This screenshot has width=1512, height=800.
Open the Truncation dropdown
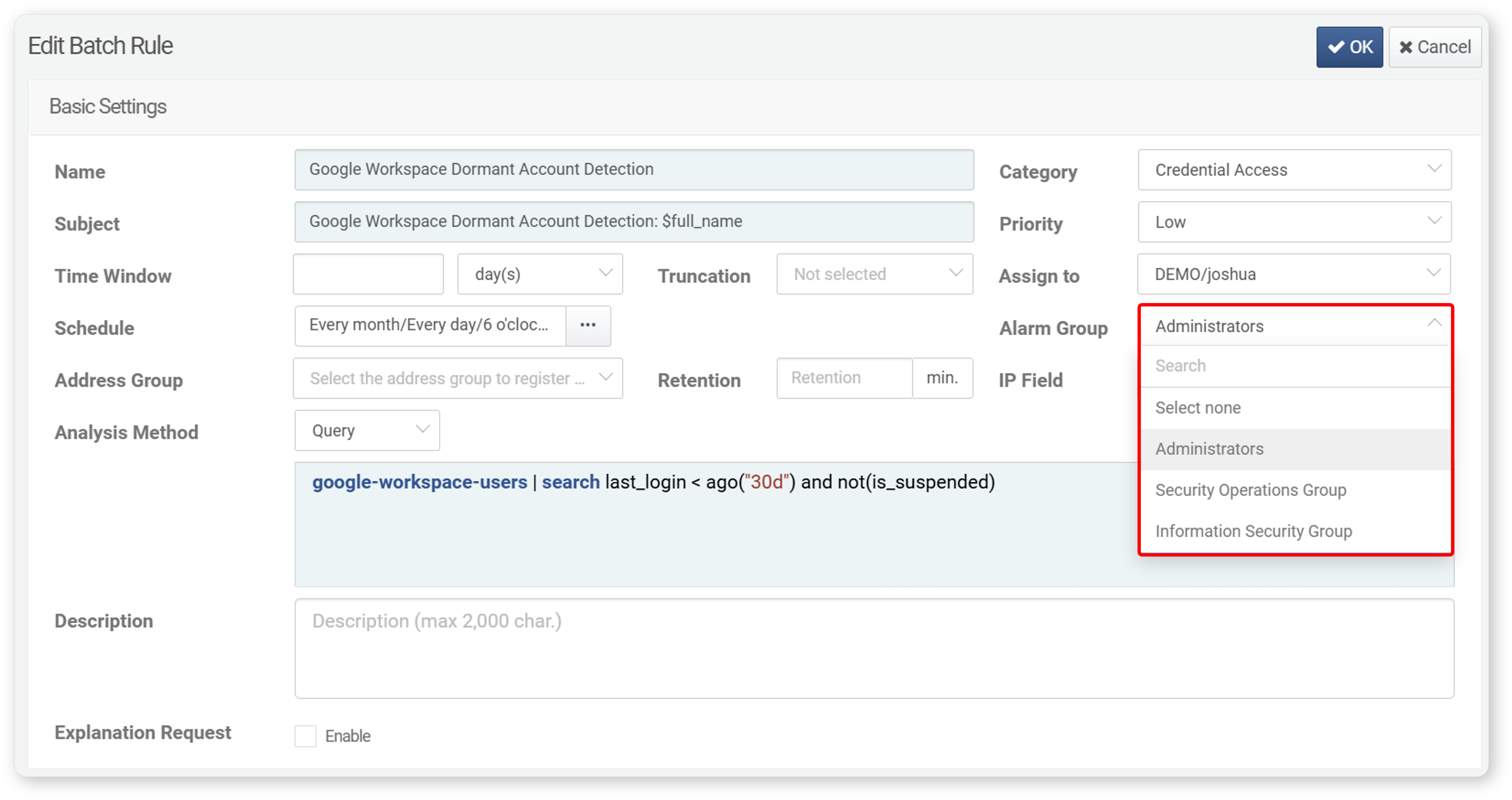(x=875, y=274)
